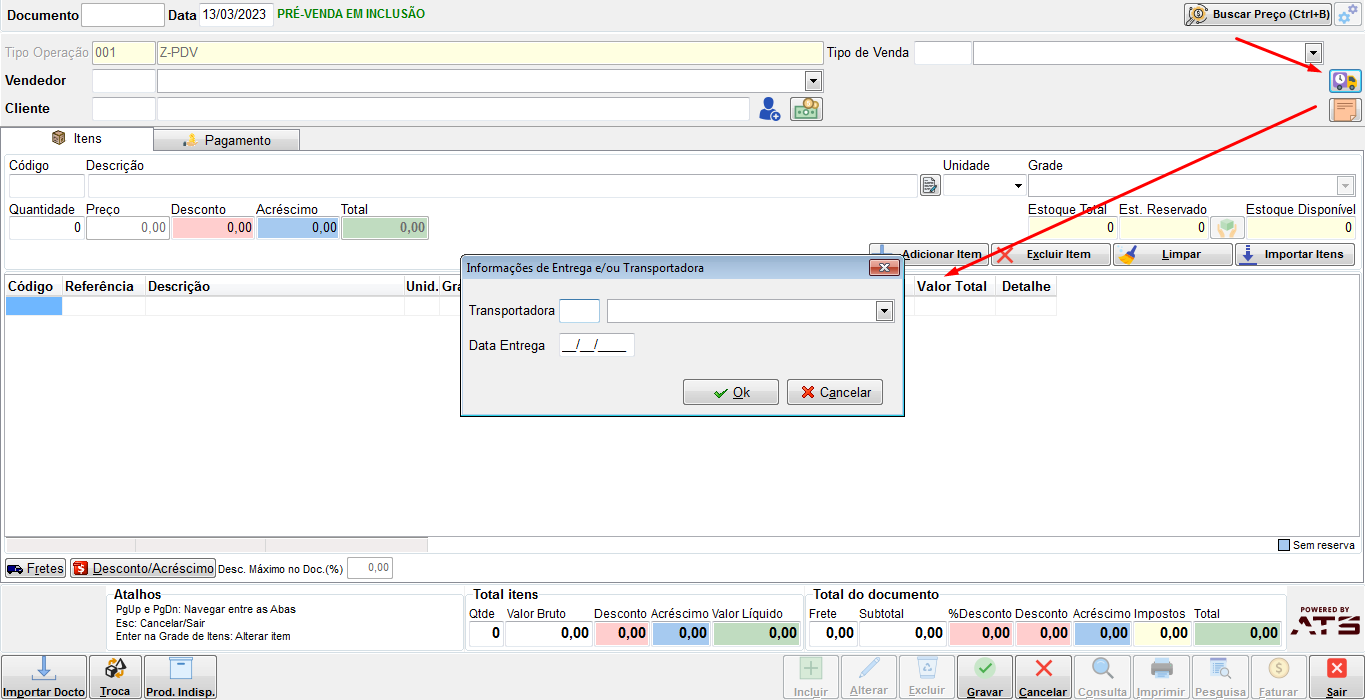Click the Data Entrega date field
This screenshot has width=1365, height=700.
[x=597, y=345]
